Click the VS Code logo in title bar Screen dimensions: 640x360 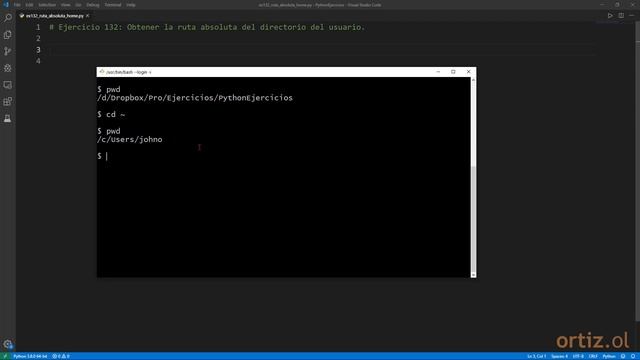point(6,5)
